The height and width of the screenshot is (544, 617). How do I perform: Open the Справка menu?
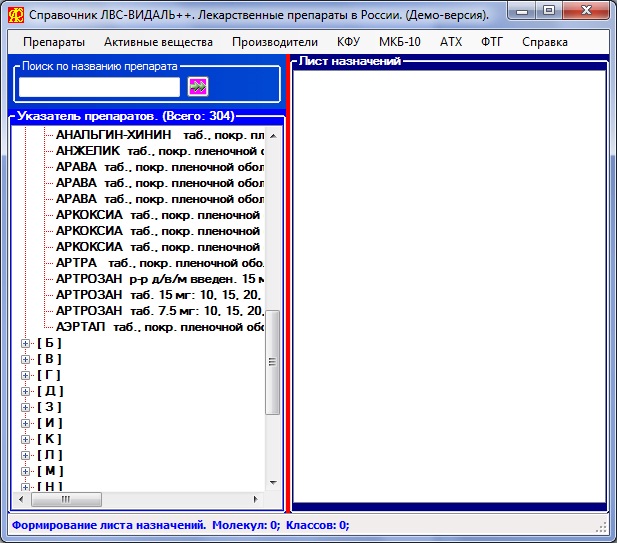544,42
